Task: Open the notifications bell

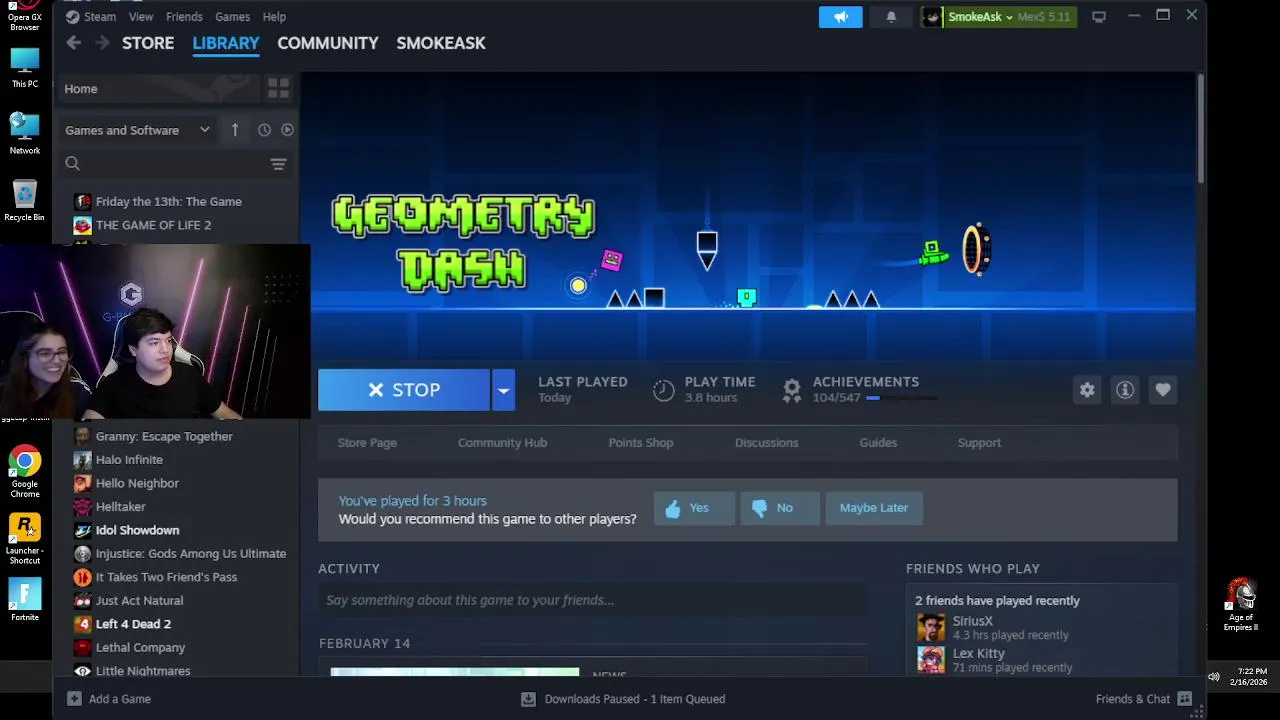Action: coord(891,17)
